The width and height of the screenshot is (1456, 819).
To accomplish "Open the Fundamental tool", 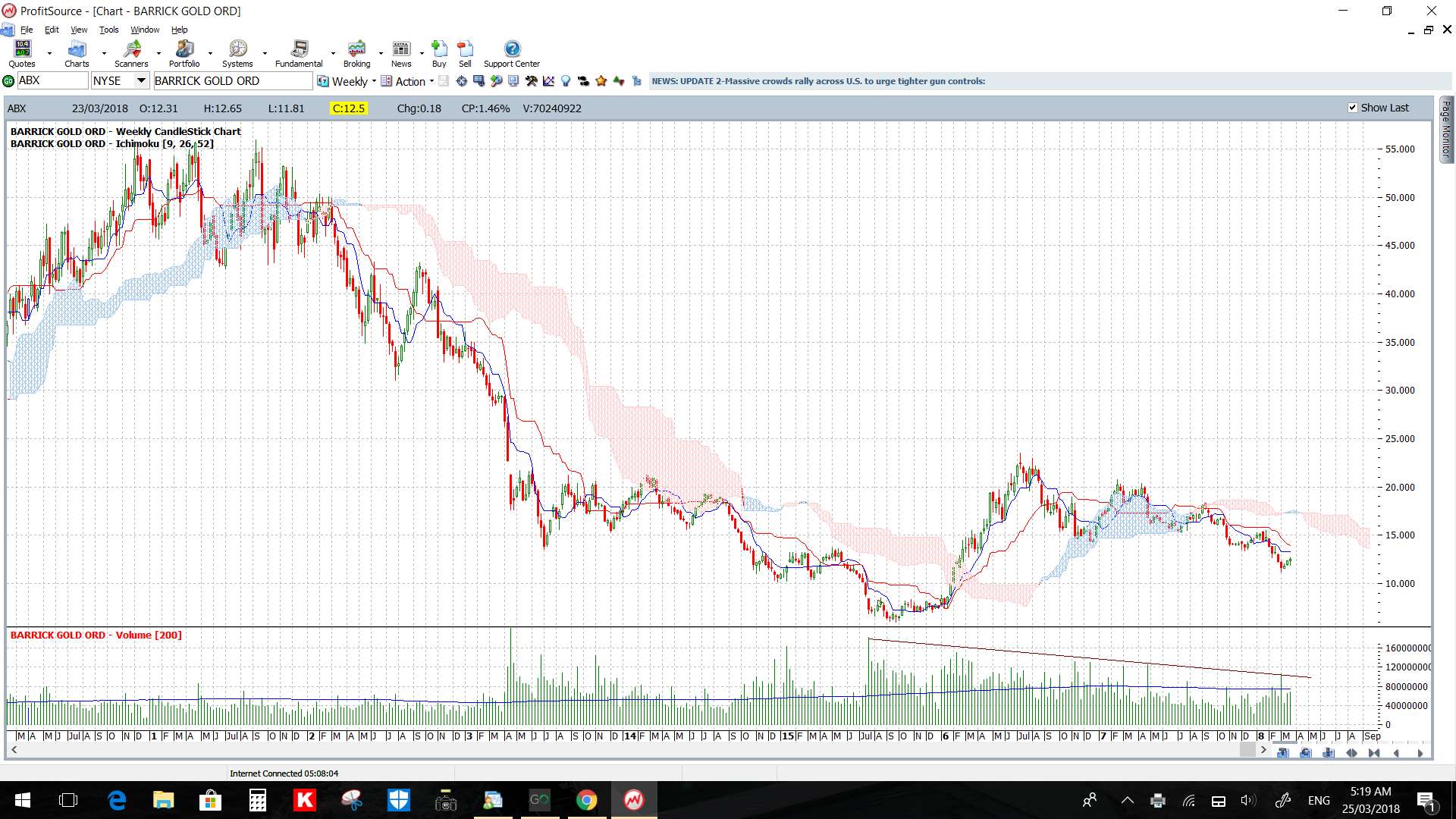I will (299, 54).
